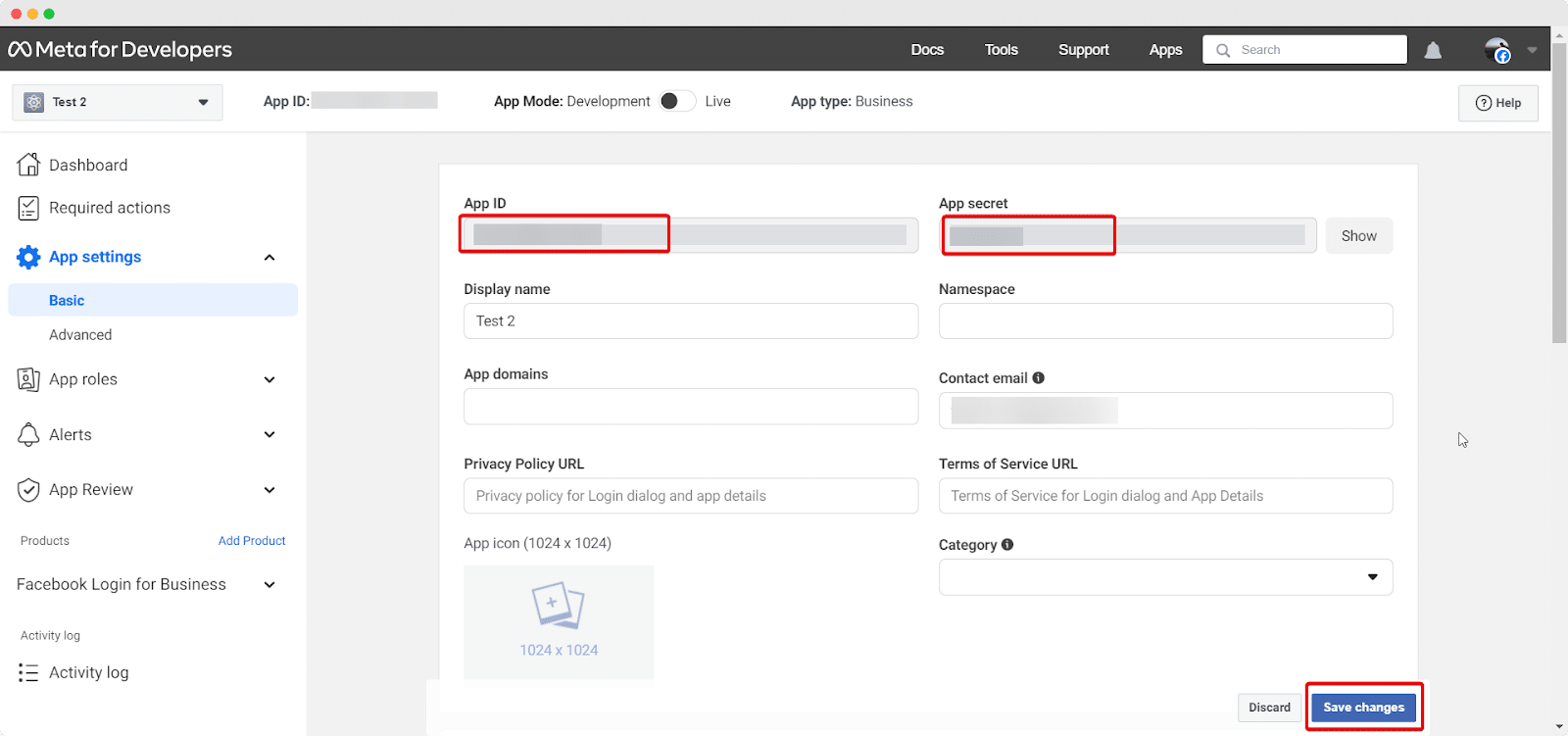Viewport: 1568px width, 736px height.
Task: Expand the App roles section
Action: click(x=269, y=380)
